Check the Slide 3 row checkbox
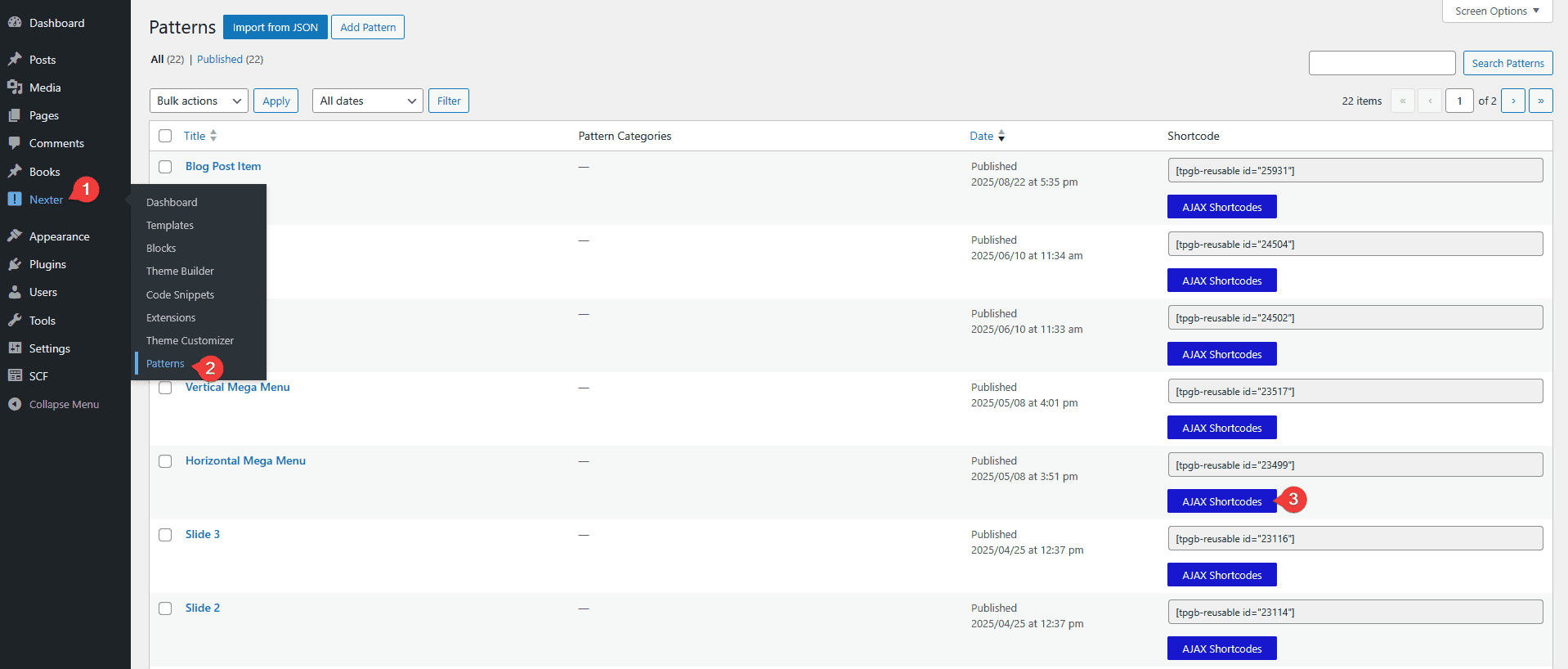The width and height of the screenshot is (1568, 669). [x=165, y=535]
